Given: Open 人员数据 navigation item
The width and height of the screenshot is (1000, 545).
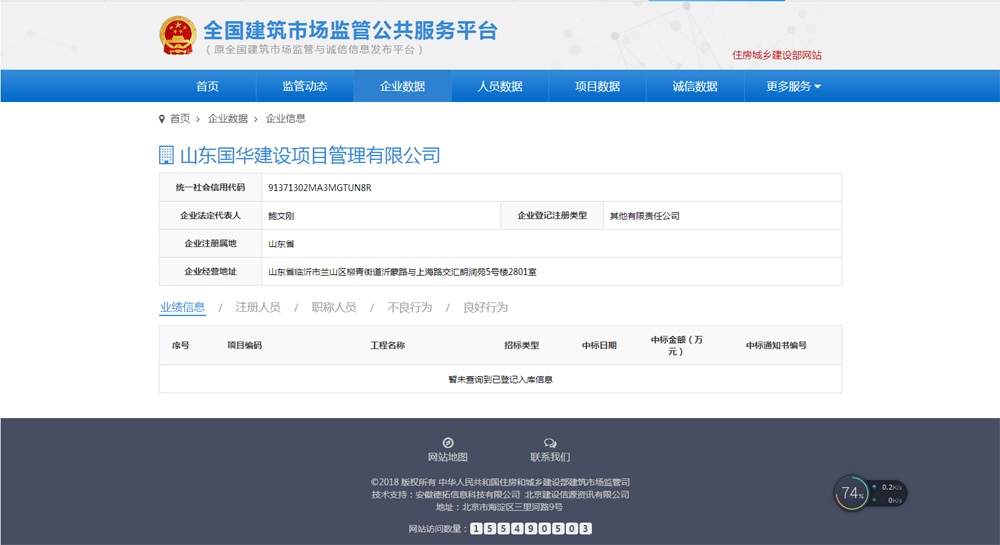Looking at the screenshot, I should click(x=500, y=86).
